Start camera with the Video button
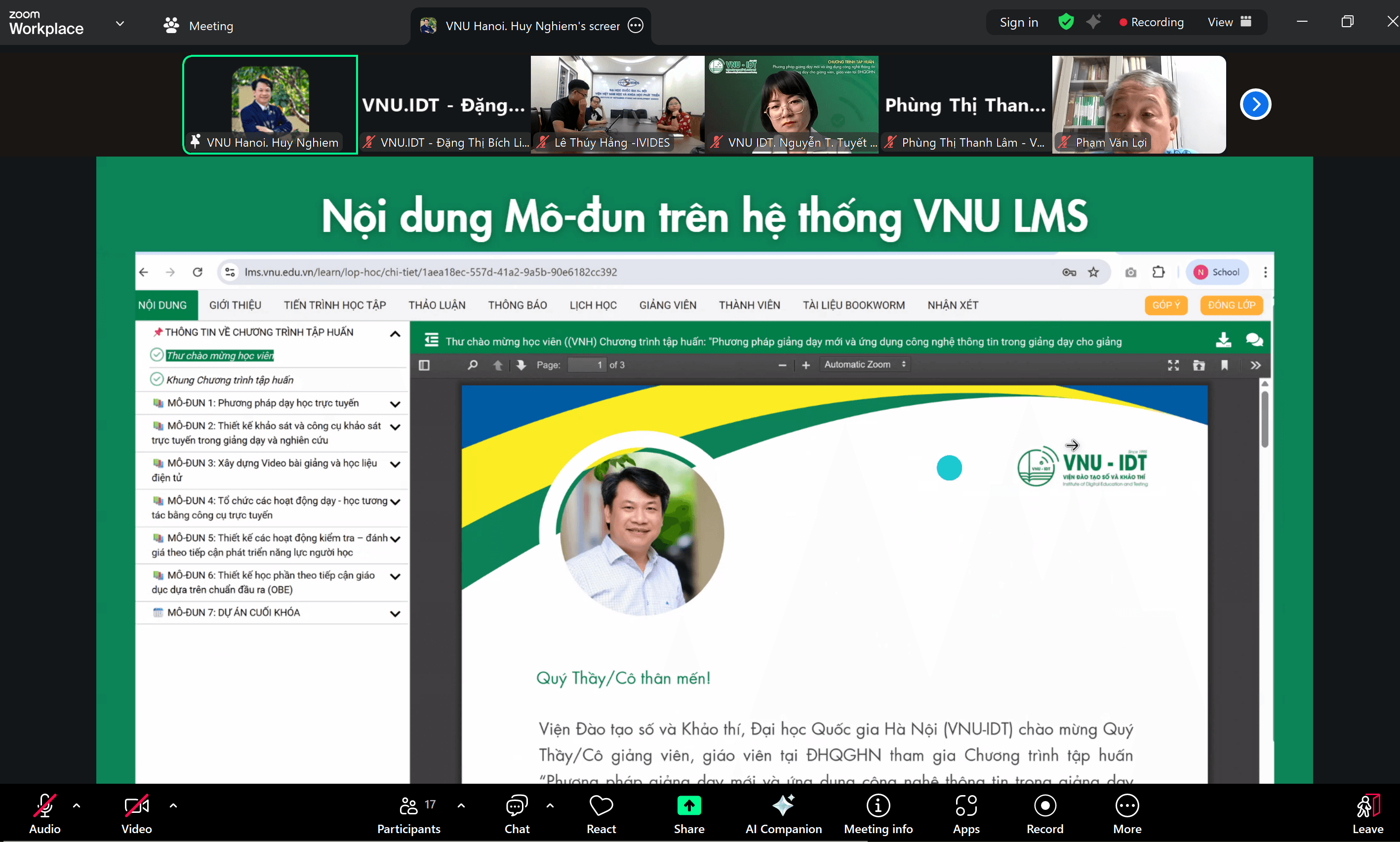The image size is (1400, 842). pyautogui.click(x=136, y=814)
